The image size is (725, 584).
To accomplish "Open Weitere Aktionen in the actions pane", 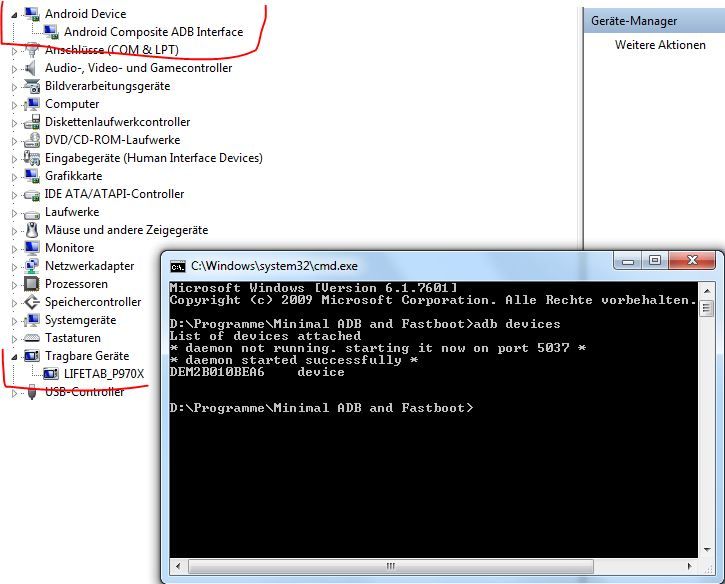I will tap(660, 45).
